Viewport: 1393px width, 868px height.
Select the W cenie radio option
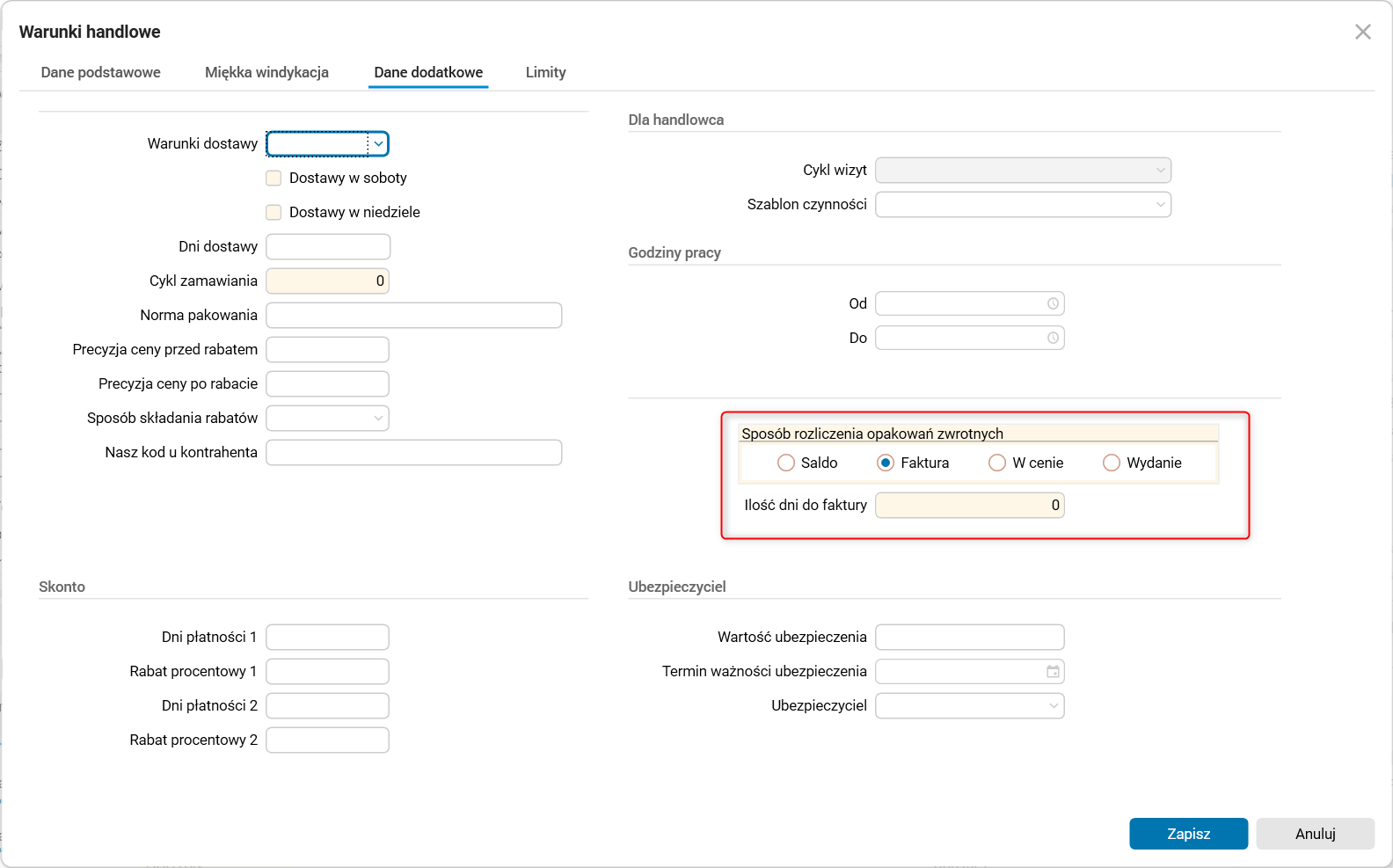click(x=997, y=463)
